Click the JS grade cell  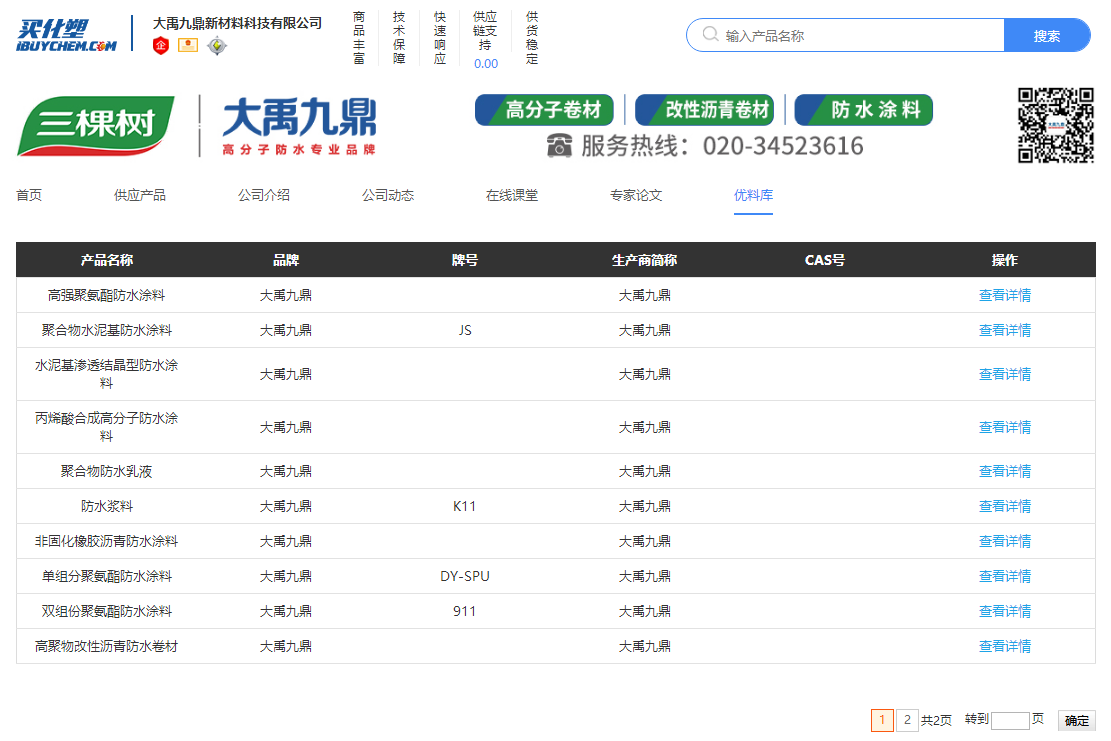coord(465,330)
